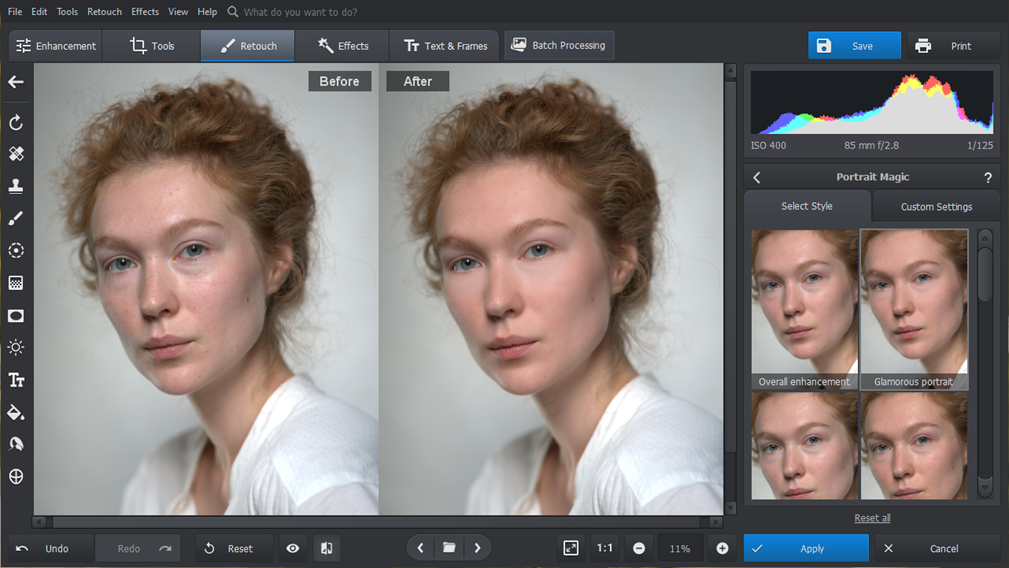Click the Reset all link
Image resolution: width=1009 pixels, height=568 pixels.
click(872, 518)
